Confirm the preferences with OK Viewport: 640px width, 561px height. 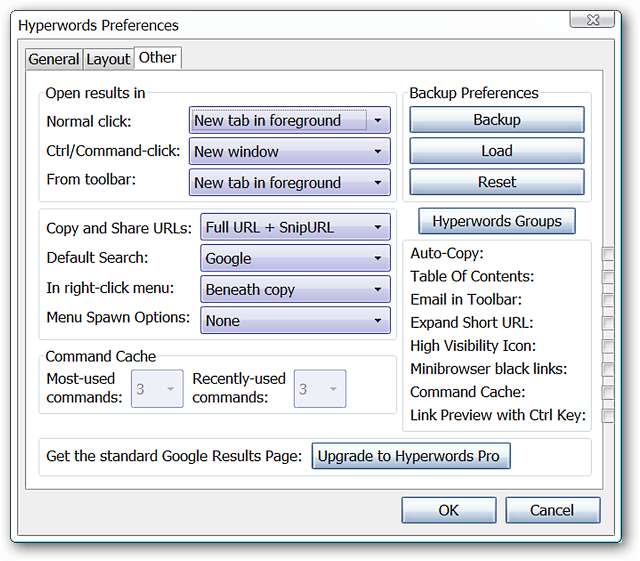click(x=448, y=510)
